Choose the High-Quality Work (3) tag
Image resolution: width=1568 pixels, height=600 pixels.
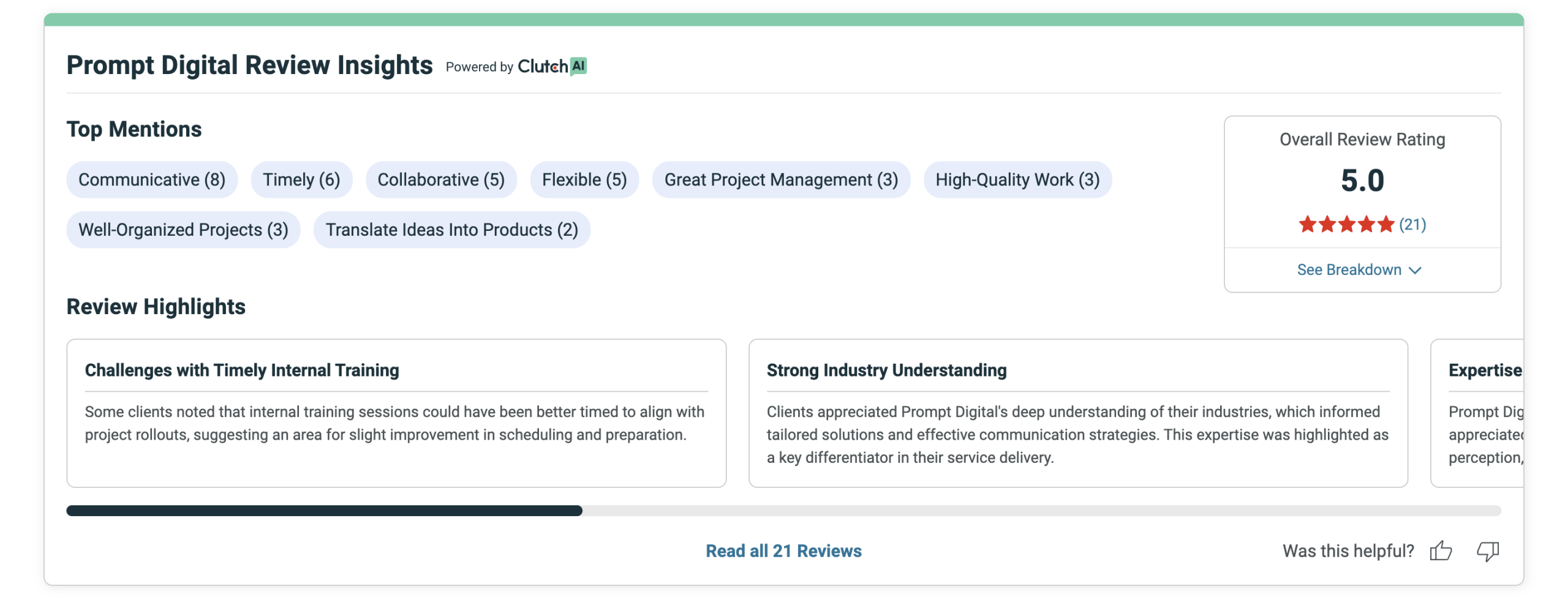(1017, 179)
